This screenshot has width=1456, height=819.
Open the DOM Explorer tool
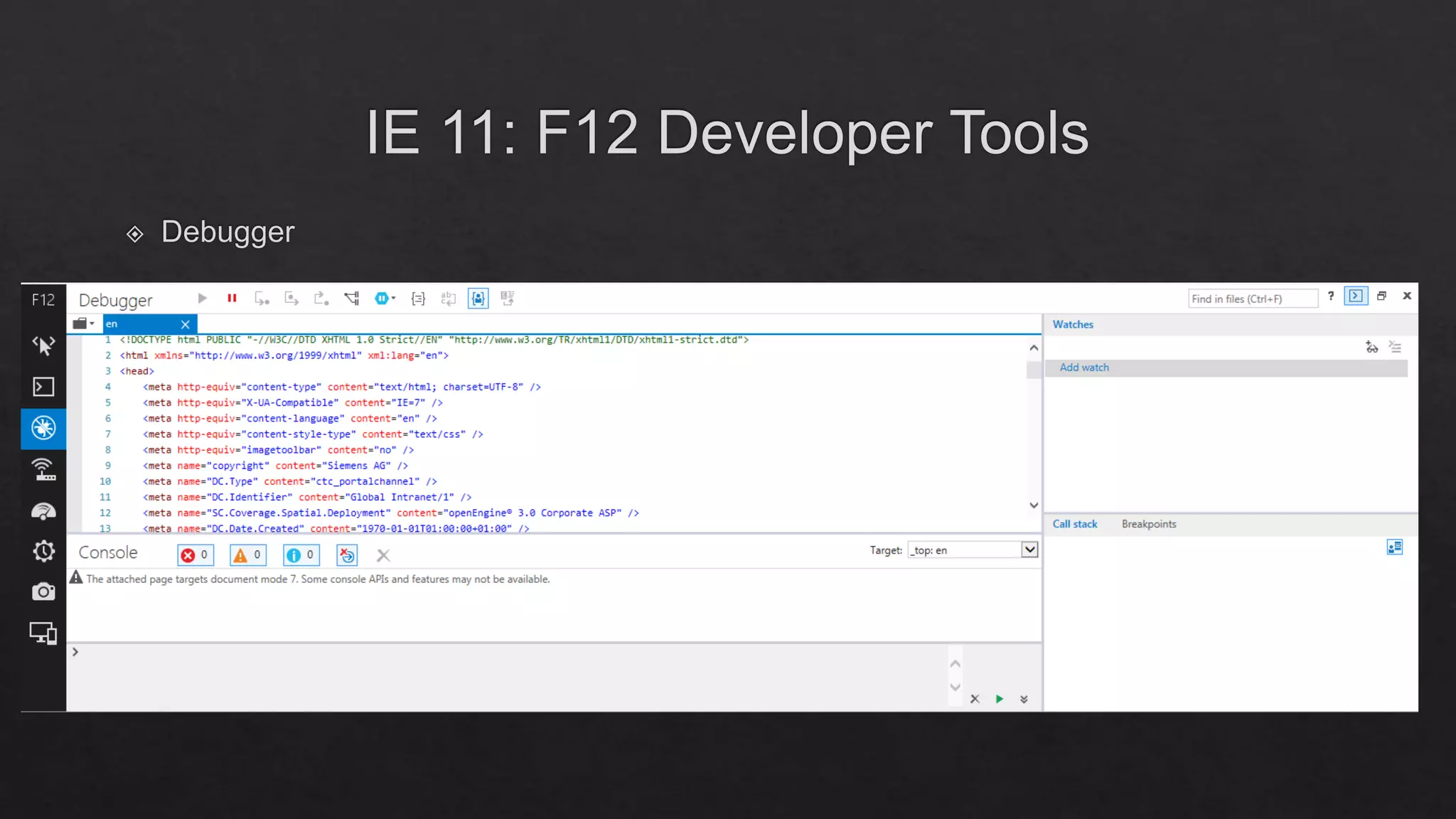[x=43, y=346]
